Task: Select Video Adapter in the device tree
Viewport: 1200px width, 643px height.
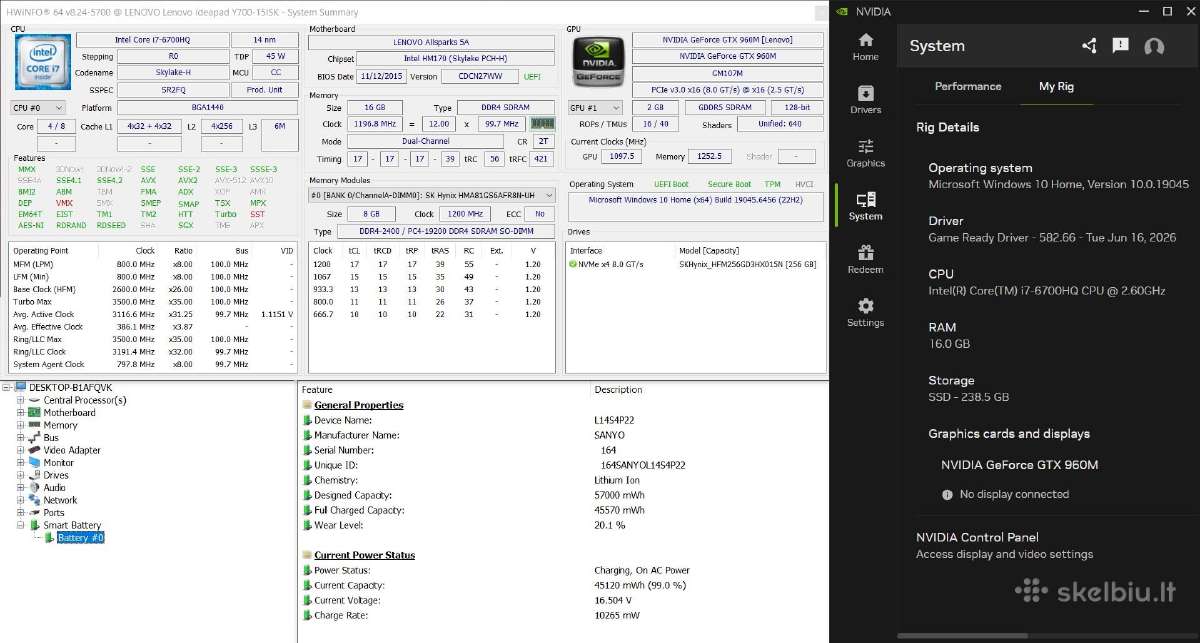Action: pos(72,450)
